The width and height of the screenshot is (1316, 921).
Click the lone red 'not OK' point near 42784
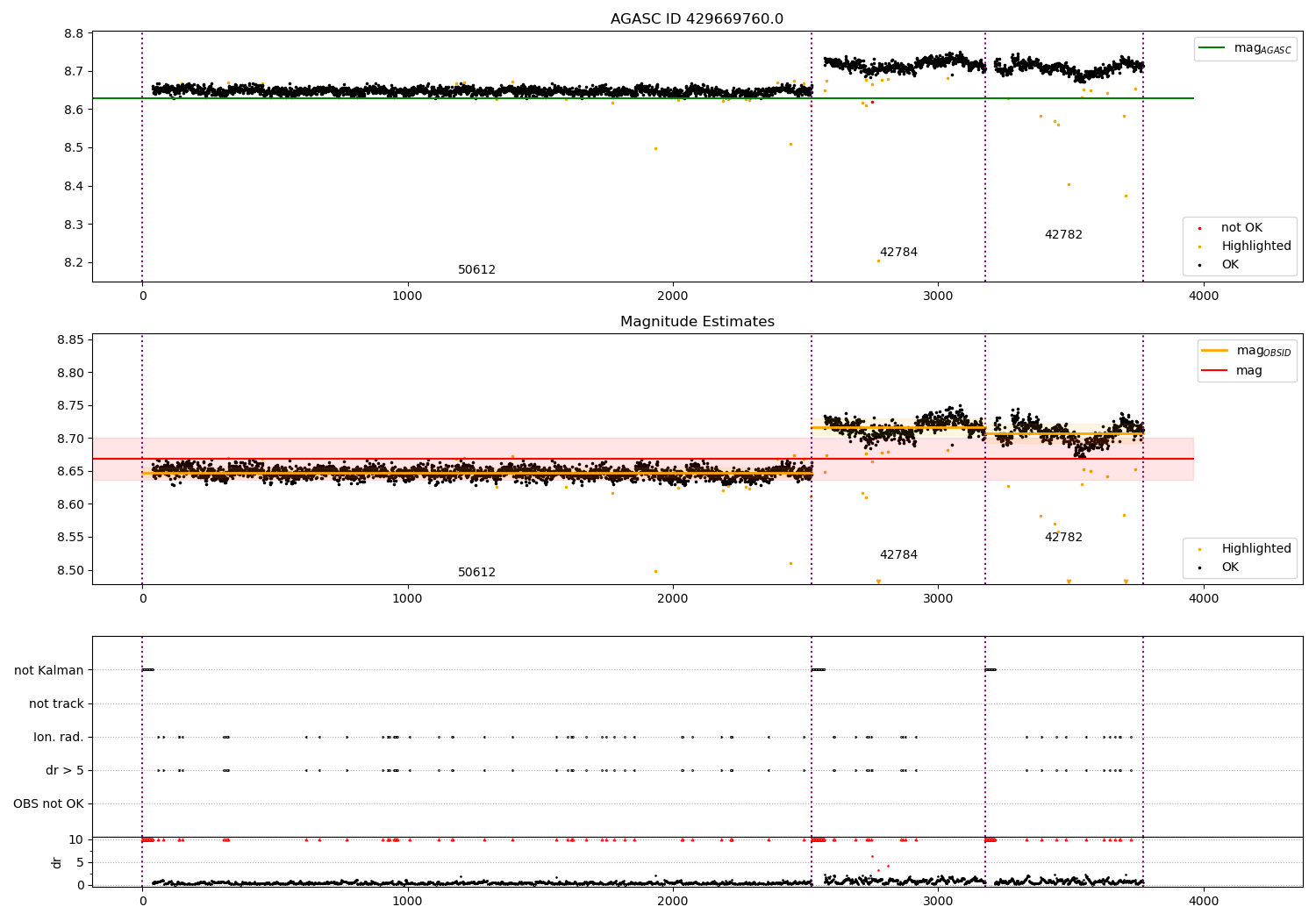click(x=872, y=102)
